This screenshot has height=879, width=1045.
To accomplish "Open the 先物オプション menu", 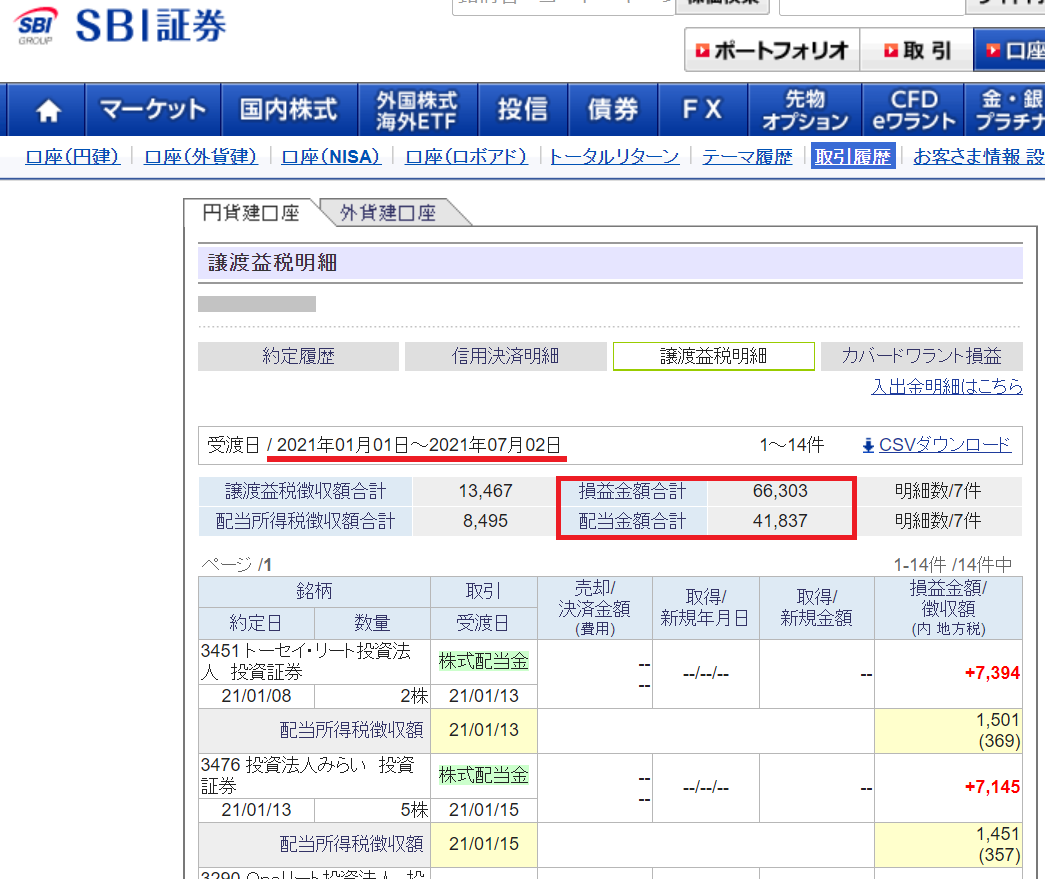I will coord(805,110).
